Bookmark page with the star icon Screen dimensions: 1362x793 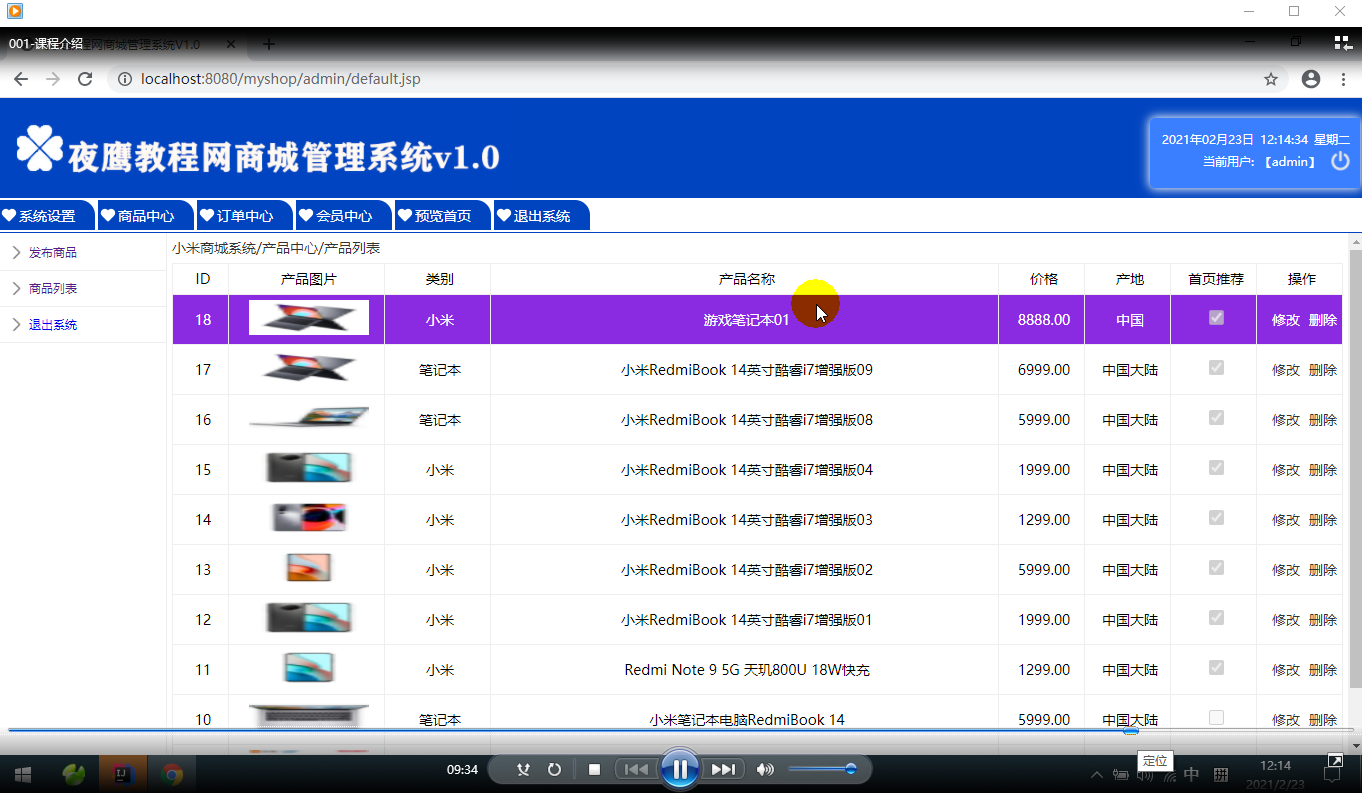[x=1271, y=79]
